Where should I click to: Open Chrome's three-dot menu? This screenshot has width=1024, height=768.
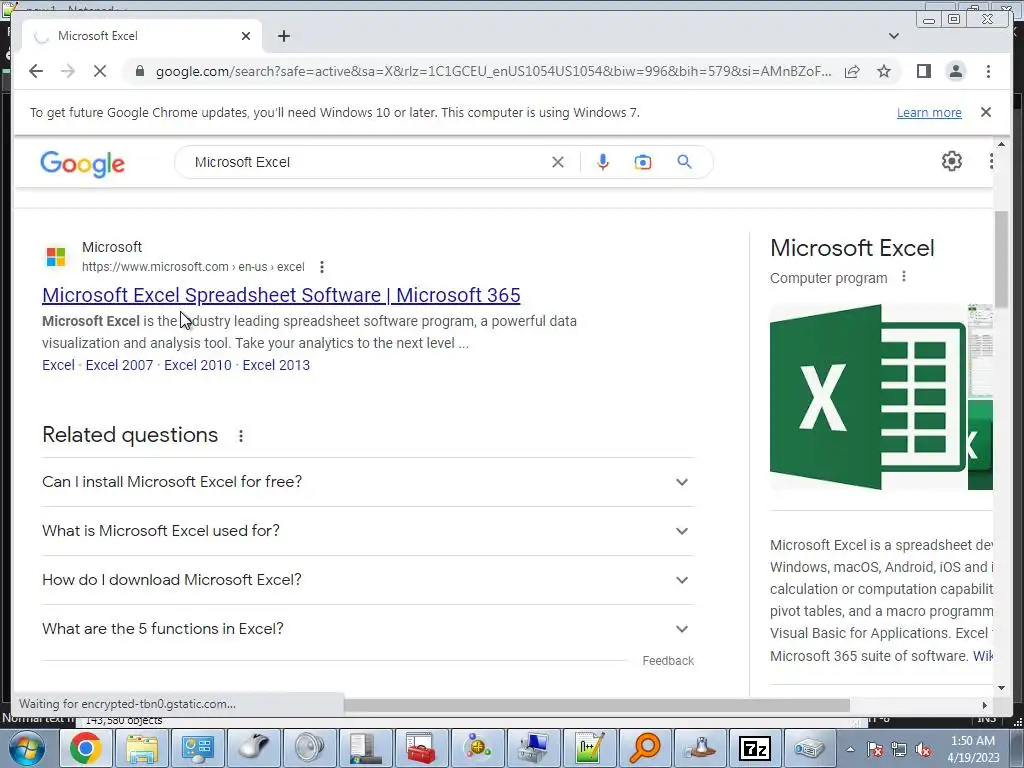[x=988, y=71]
